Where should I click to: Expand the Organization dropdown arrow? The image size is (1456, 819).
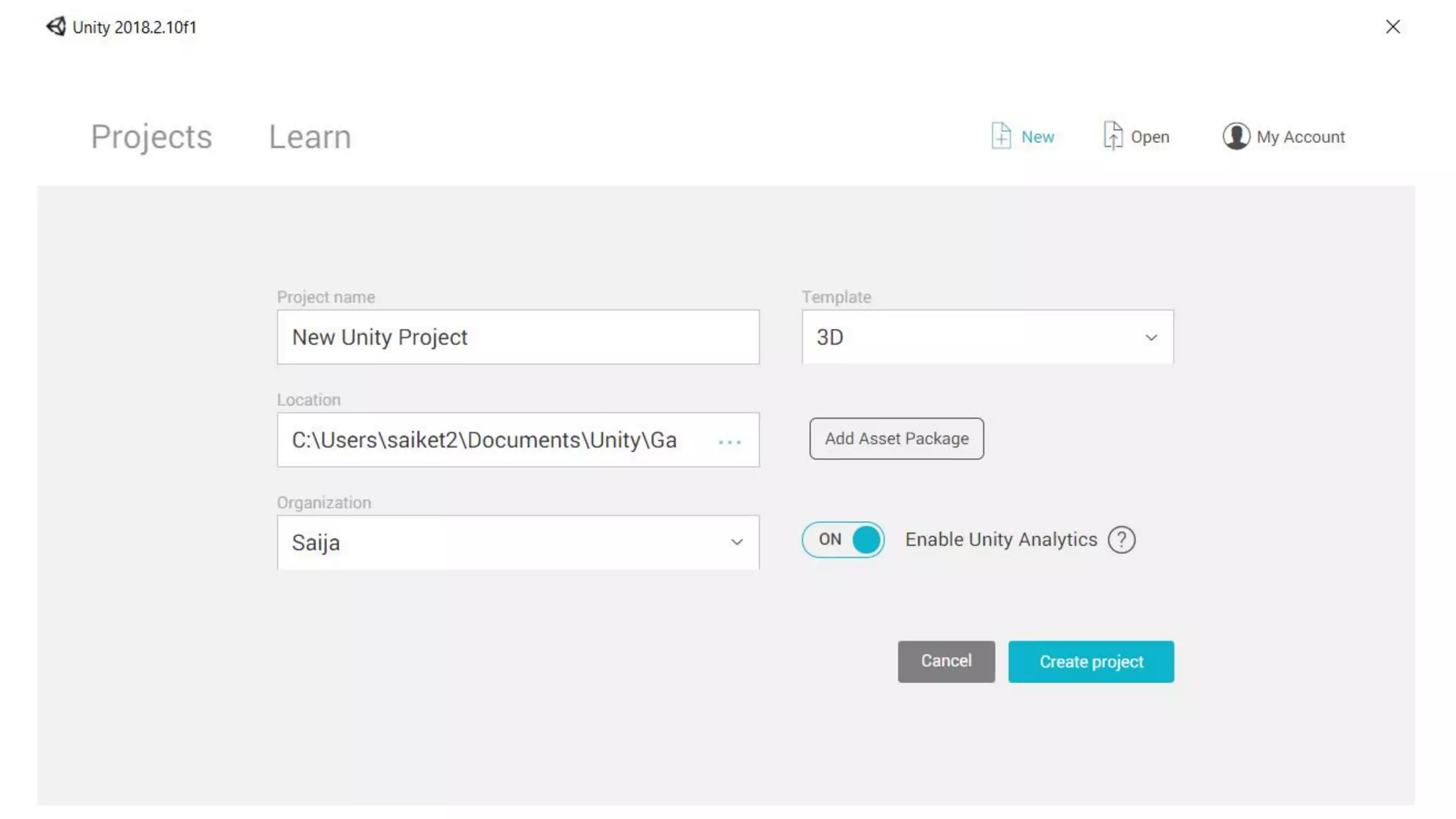click(737, 542)
